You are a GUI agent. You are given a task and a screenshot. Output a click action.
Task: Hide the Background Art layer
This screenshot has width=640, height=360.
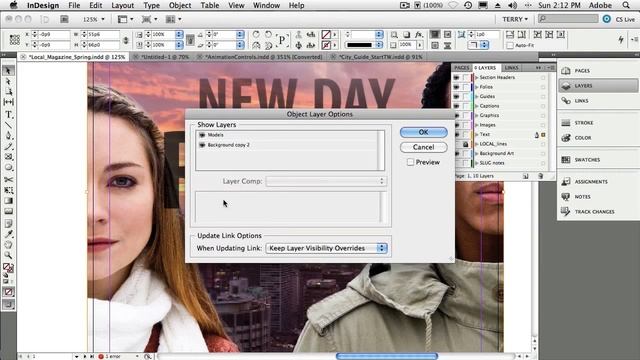tap(456, 153)
